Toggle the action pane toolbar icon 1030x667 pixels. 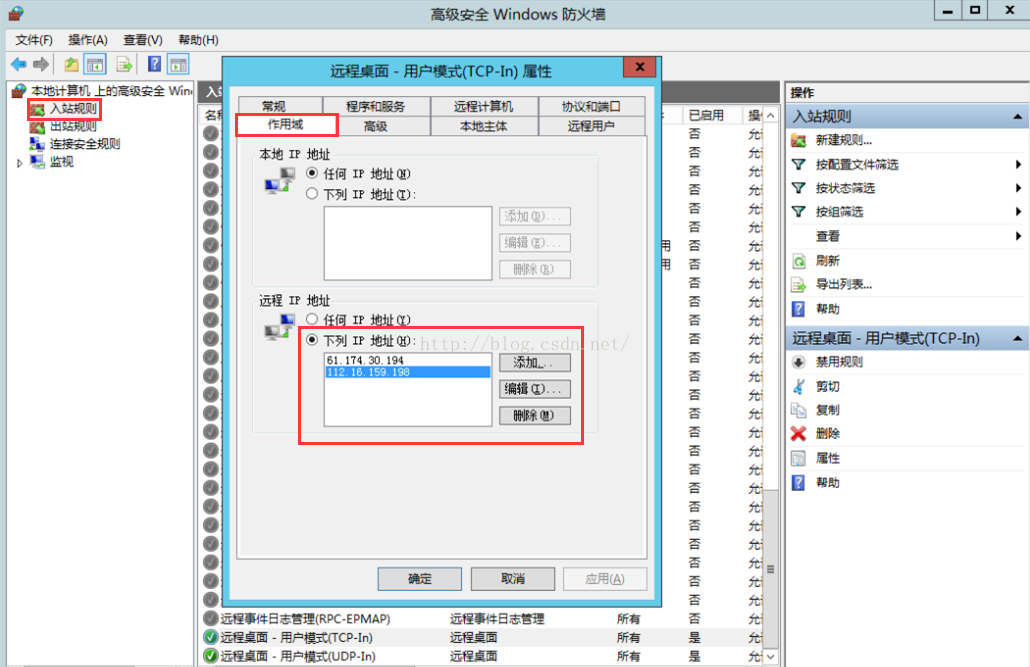(178, 64)
